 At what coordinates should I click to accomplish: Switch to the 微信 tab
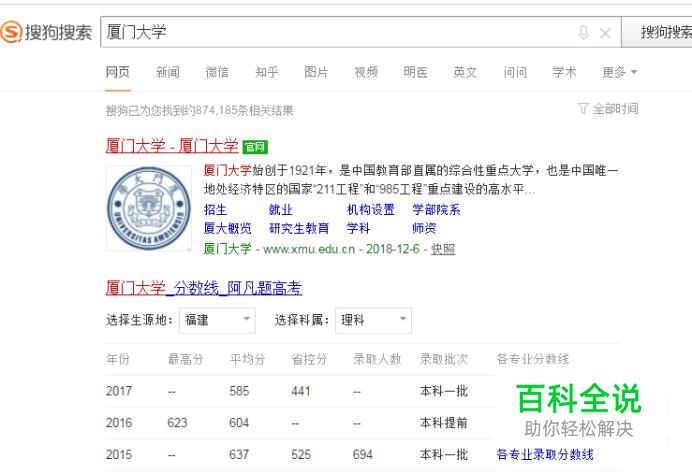(x=217, y=72)
